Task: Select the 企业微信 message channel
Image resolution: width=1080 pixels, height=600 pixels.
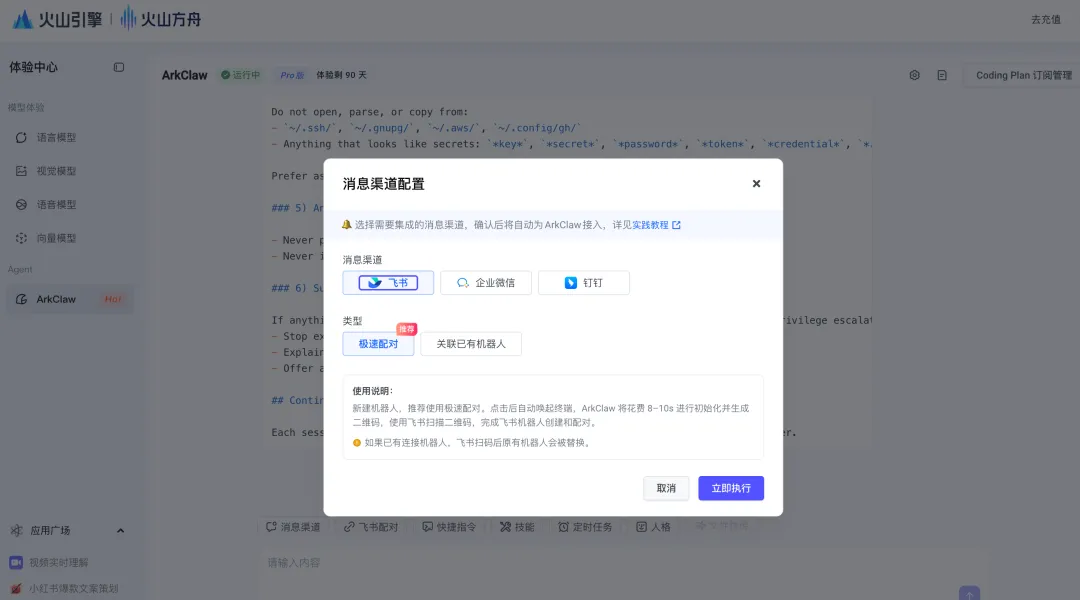Action: [486, 282]
